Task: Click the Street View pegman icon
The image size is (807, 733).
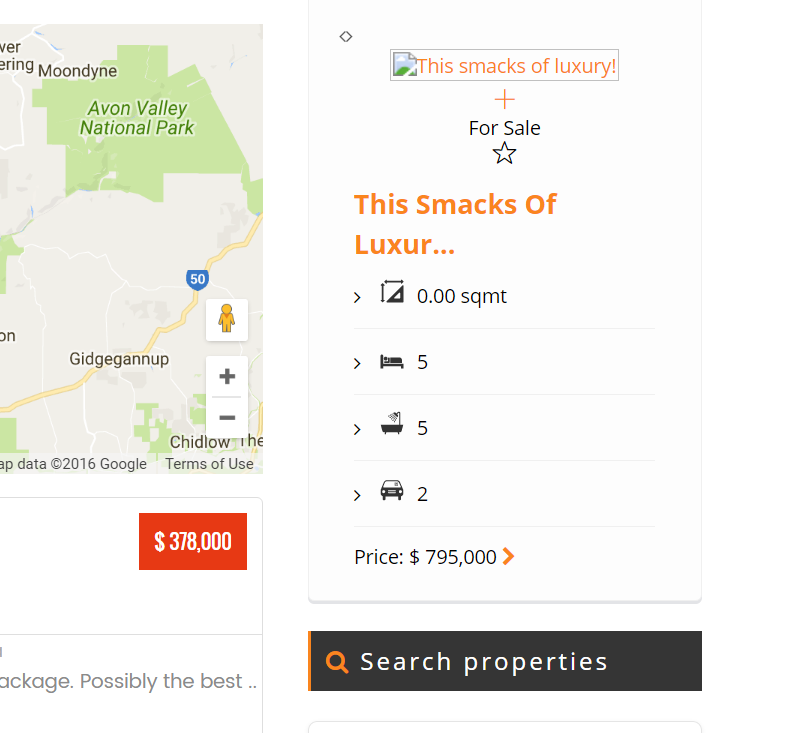Action: click(x=227, y=318)
